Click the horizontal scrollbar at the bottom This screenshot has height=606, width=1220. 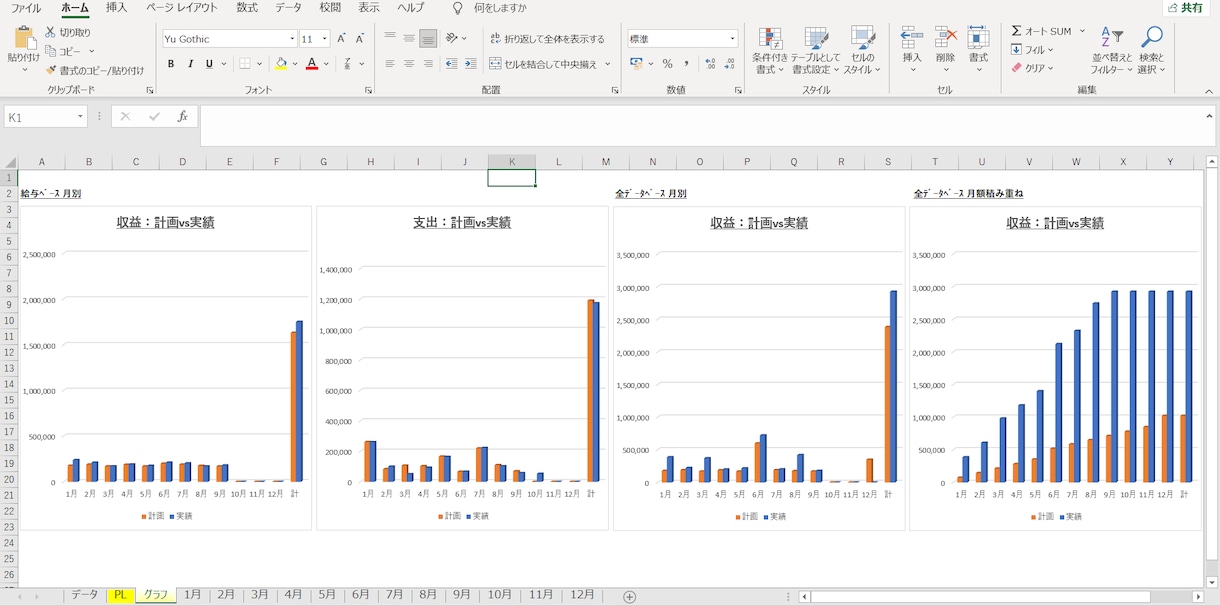pyautogui.click(x=982, y=597)
